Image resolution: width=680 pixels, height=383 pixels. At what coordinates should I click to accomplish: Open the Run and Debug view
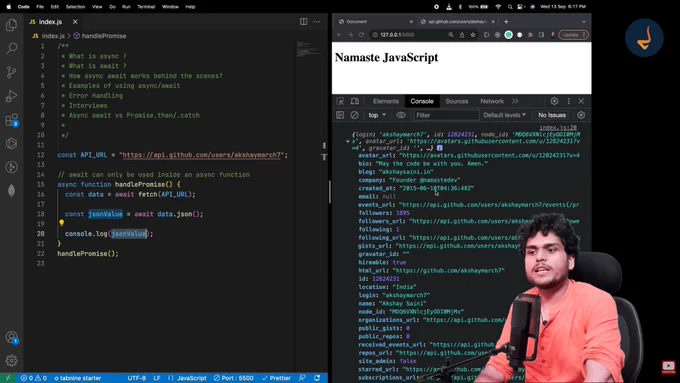[11, 96]
